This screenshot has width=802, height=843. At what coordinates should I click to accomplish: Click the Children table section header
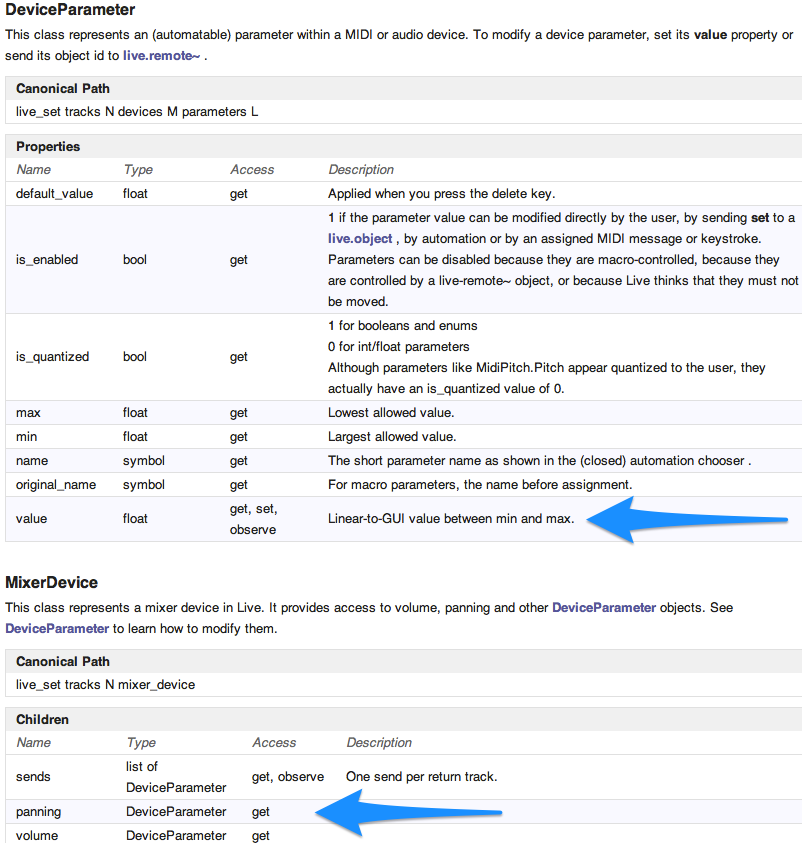click(42, 719)
